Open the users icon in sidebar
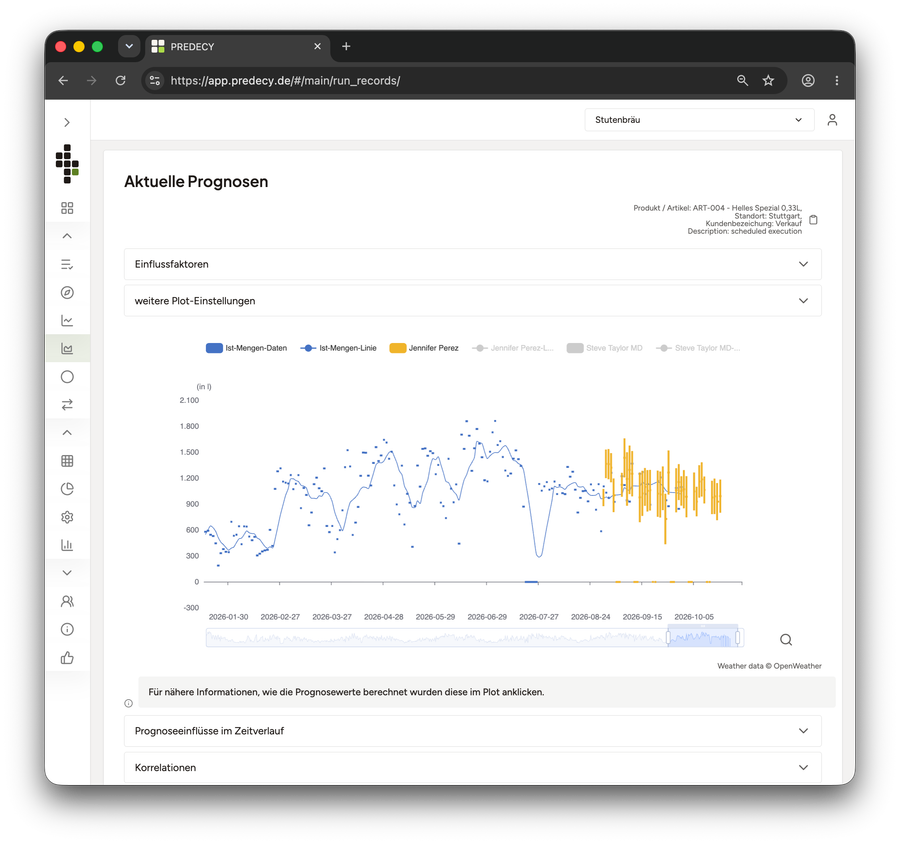The width and height of the screenshot is (900, 844). (x=67, y=601)
